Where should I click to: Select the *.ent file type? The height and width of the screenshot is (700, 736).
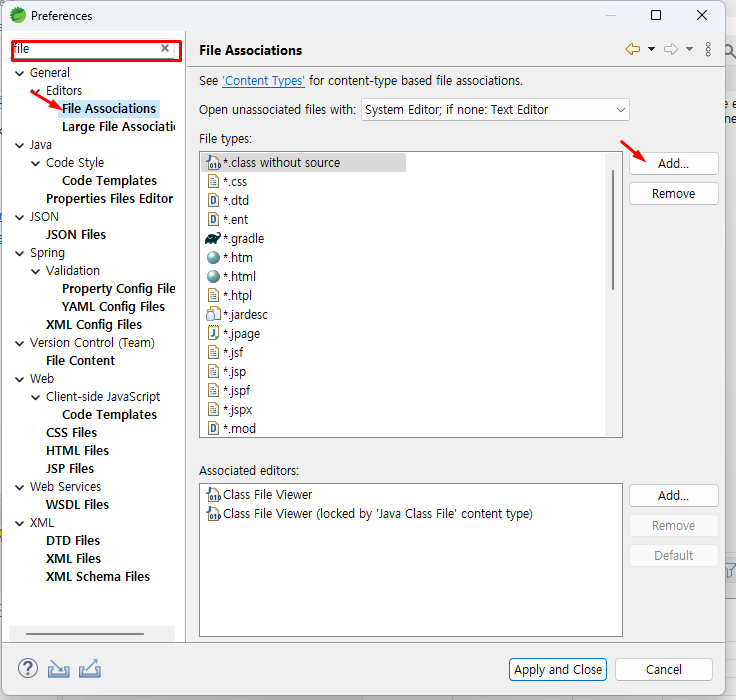pos(228,219)
